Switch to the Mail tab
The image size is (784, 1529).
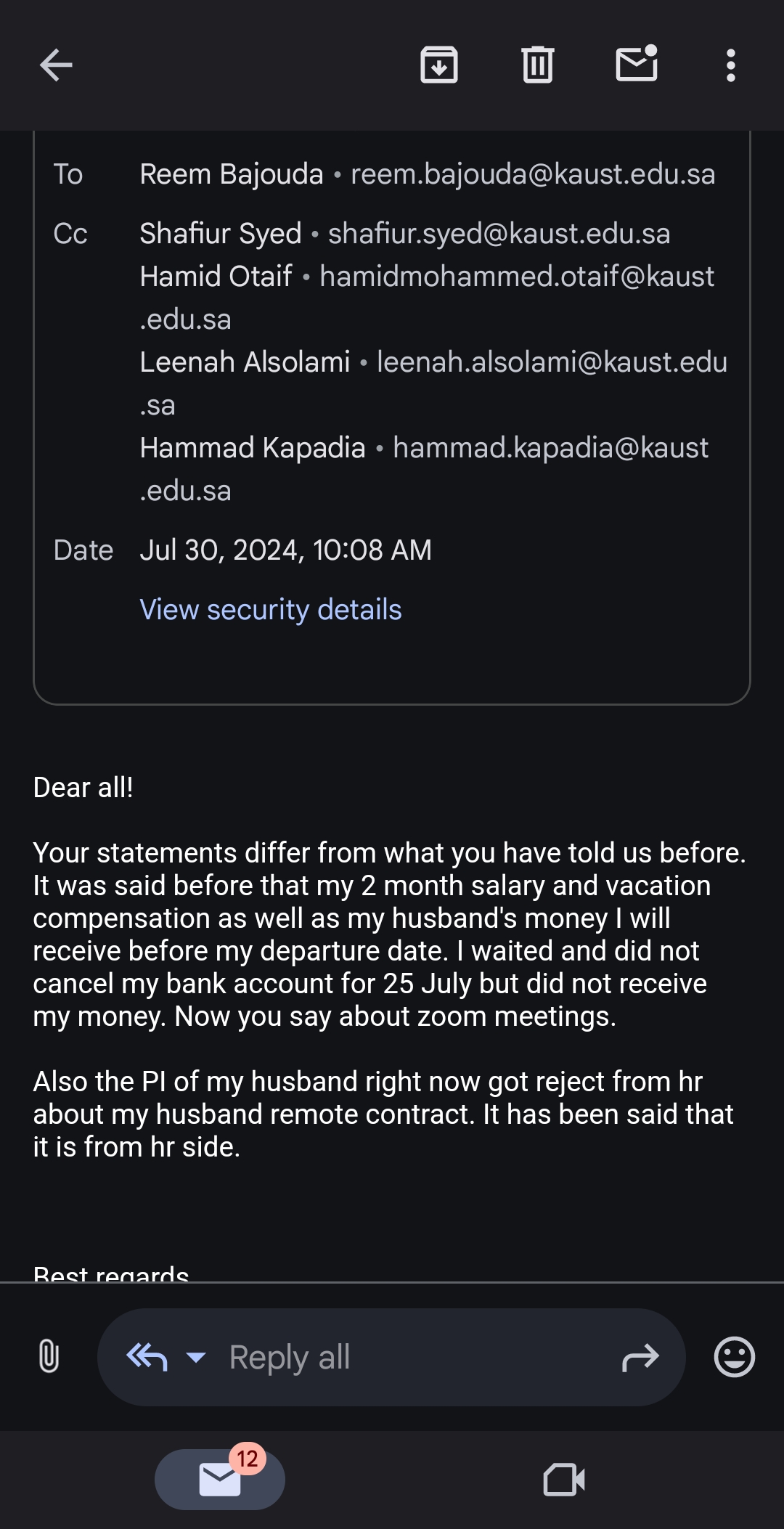(x=220, y=1480)
